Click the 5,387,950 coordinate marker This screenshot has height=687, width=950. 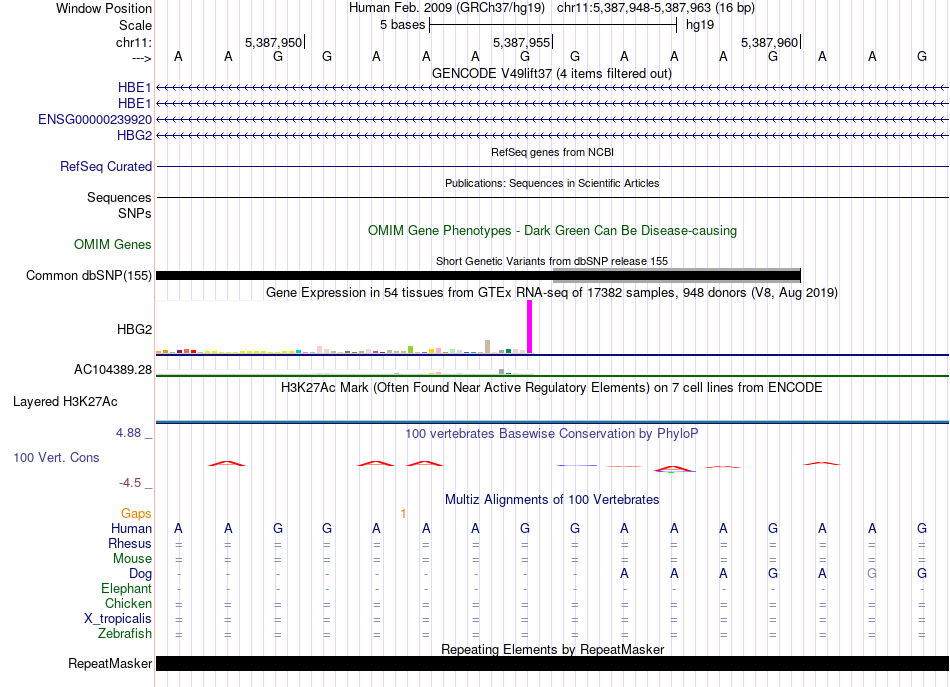click(273, 42)
